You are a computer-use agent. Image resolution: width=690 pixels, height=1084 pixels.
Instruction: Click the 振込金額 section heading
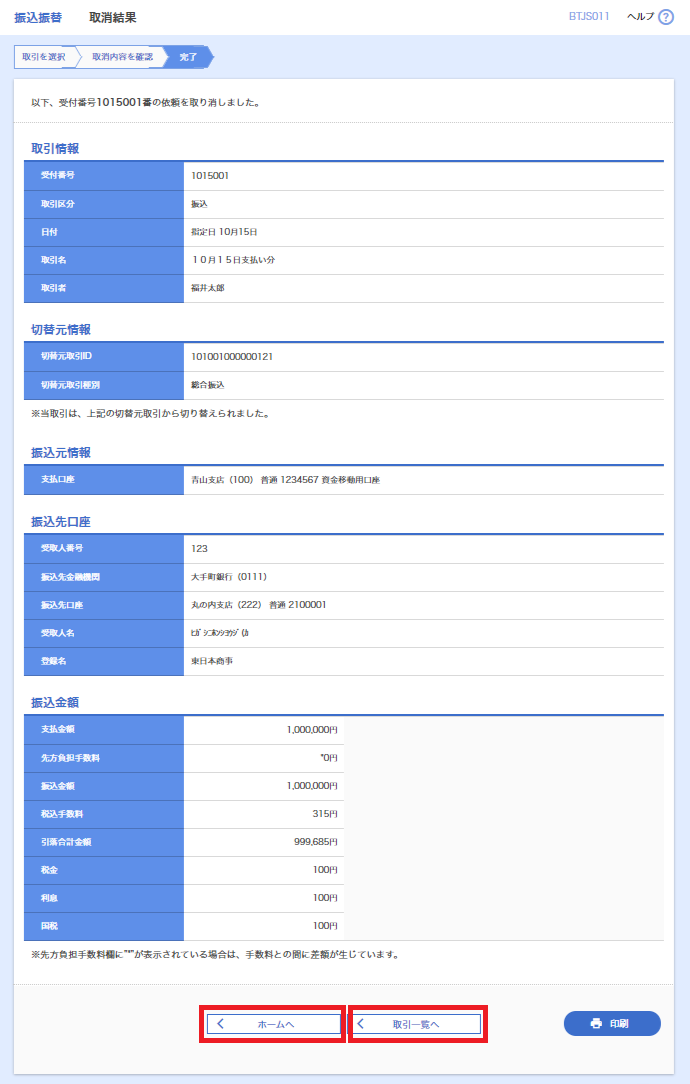click(x=55, y=702)
